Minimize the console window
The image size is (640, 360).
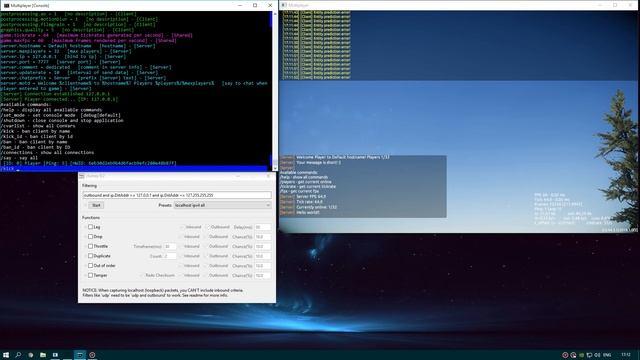[x=240, y=5]
